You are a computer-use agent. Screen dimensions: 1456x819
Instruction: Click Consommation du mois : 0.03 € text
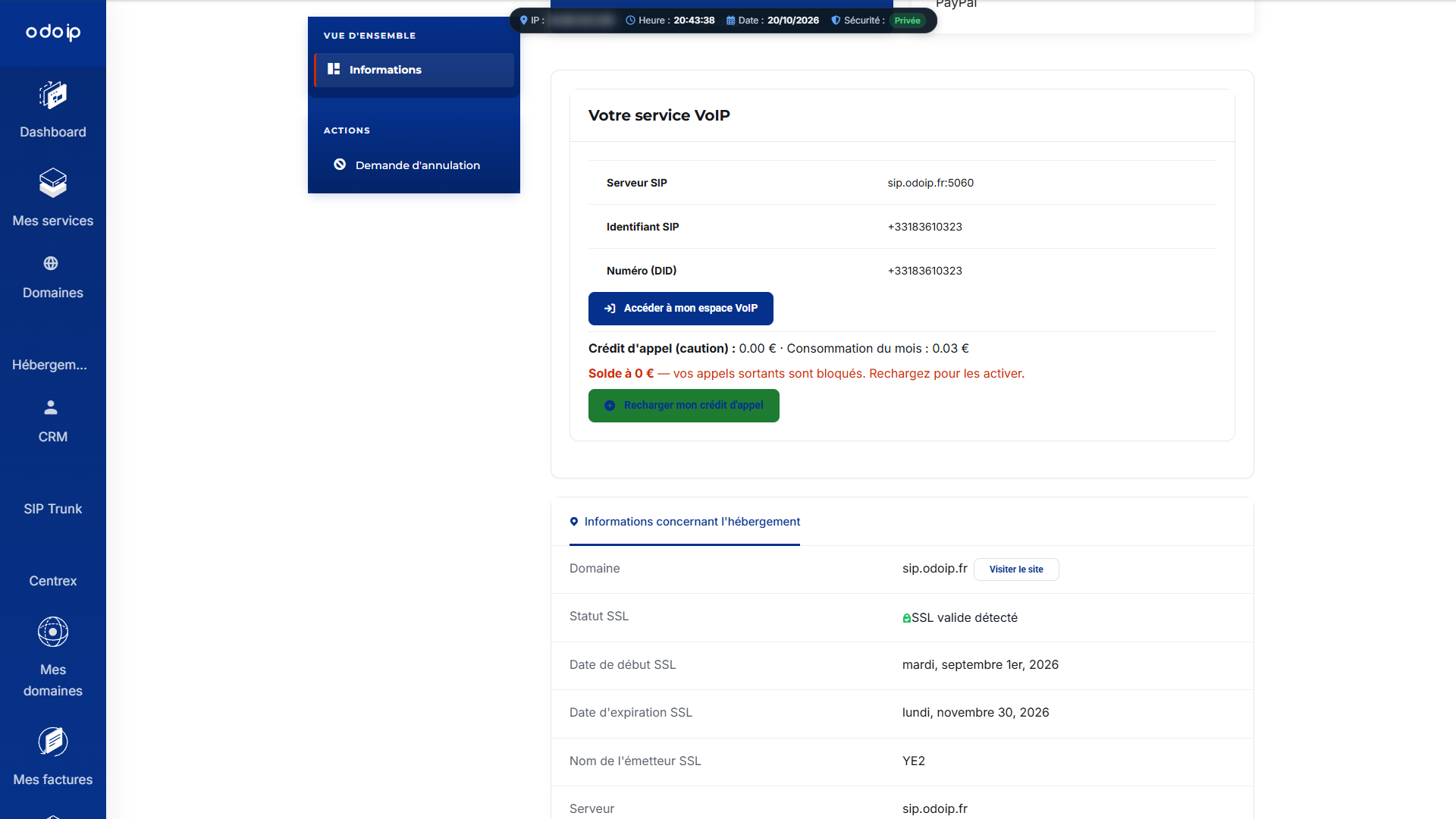(877, 349)
